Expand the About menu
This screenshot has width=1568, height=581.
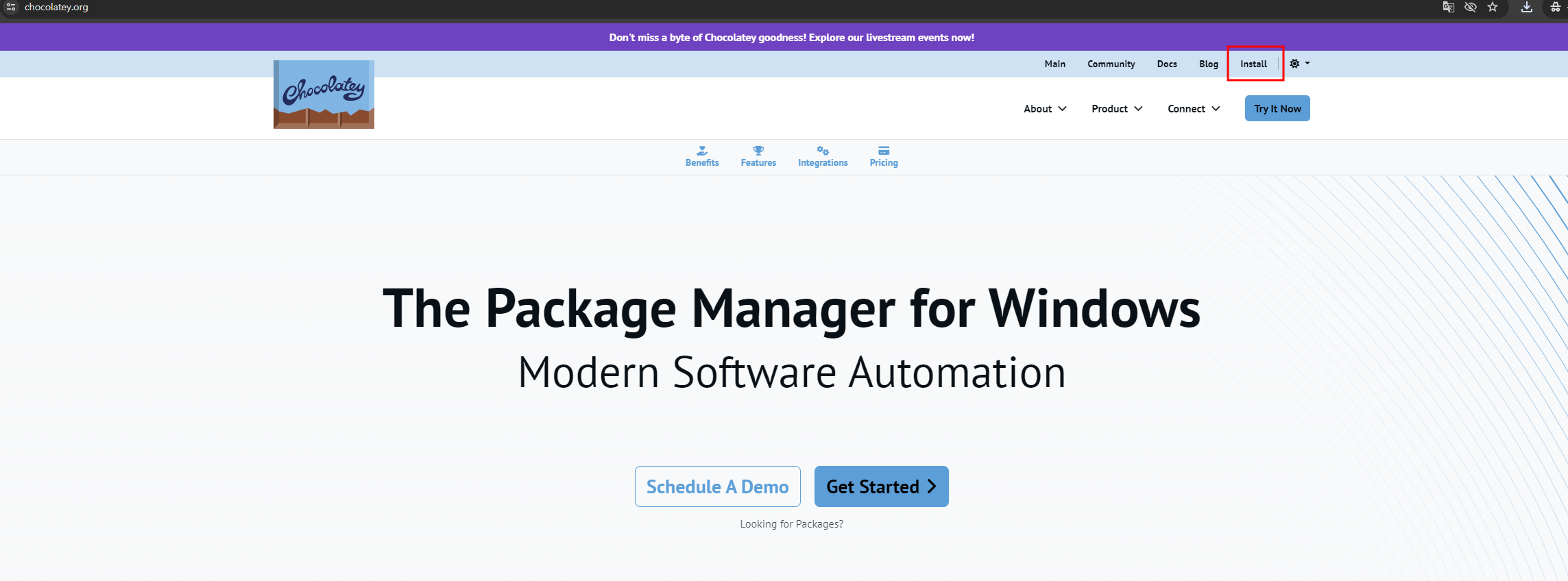pyautogui.click(x=1045, y=109)
